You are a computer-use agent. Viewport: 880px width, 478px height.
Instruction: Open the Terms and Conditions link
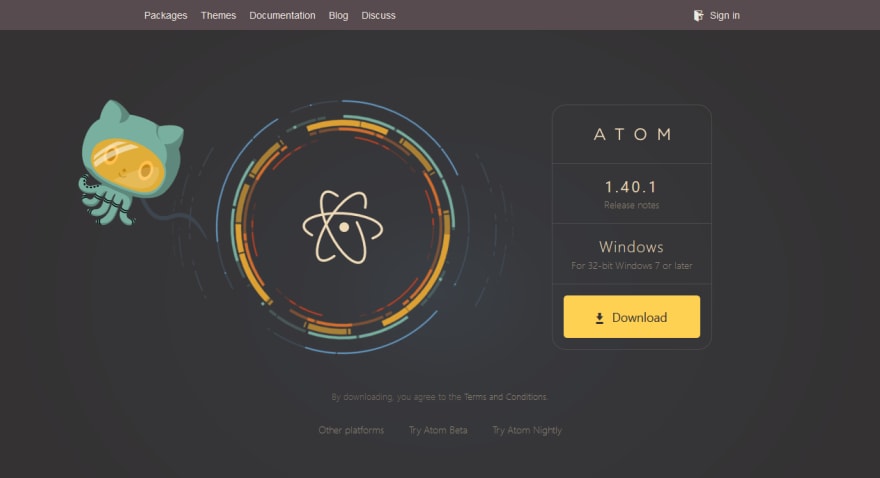click(x=506, y=397)
